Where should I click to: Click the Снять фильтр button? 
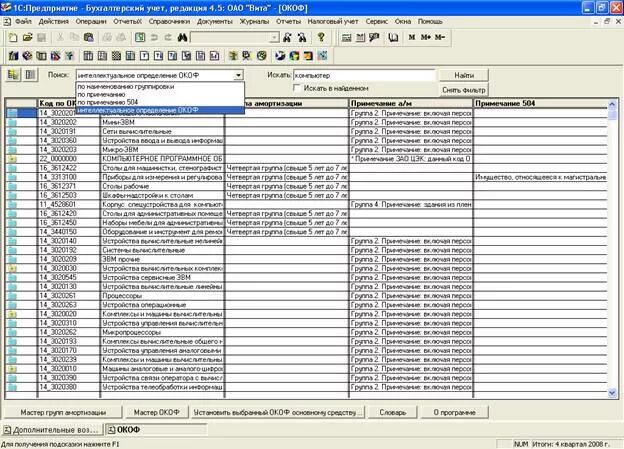464,90
